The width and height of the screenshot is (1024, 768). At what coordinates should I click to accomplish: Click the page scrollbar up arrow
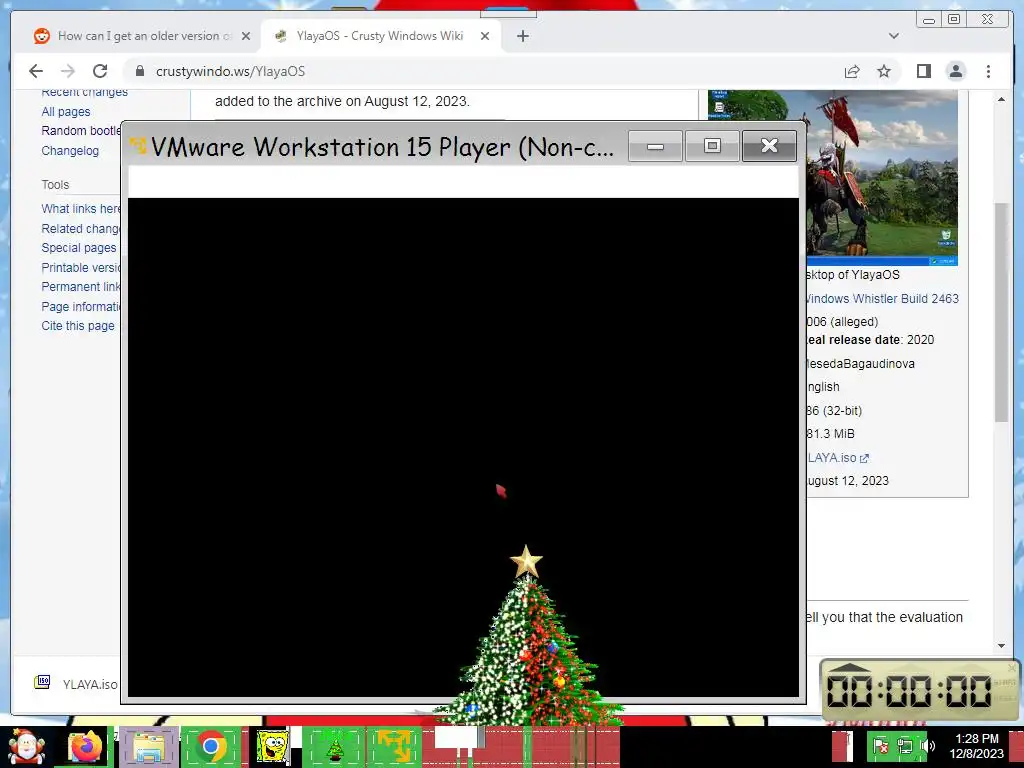tap(1001, 99)
